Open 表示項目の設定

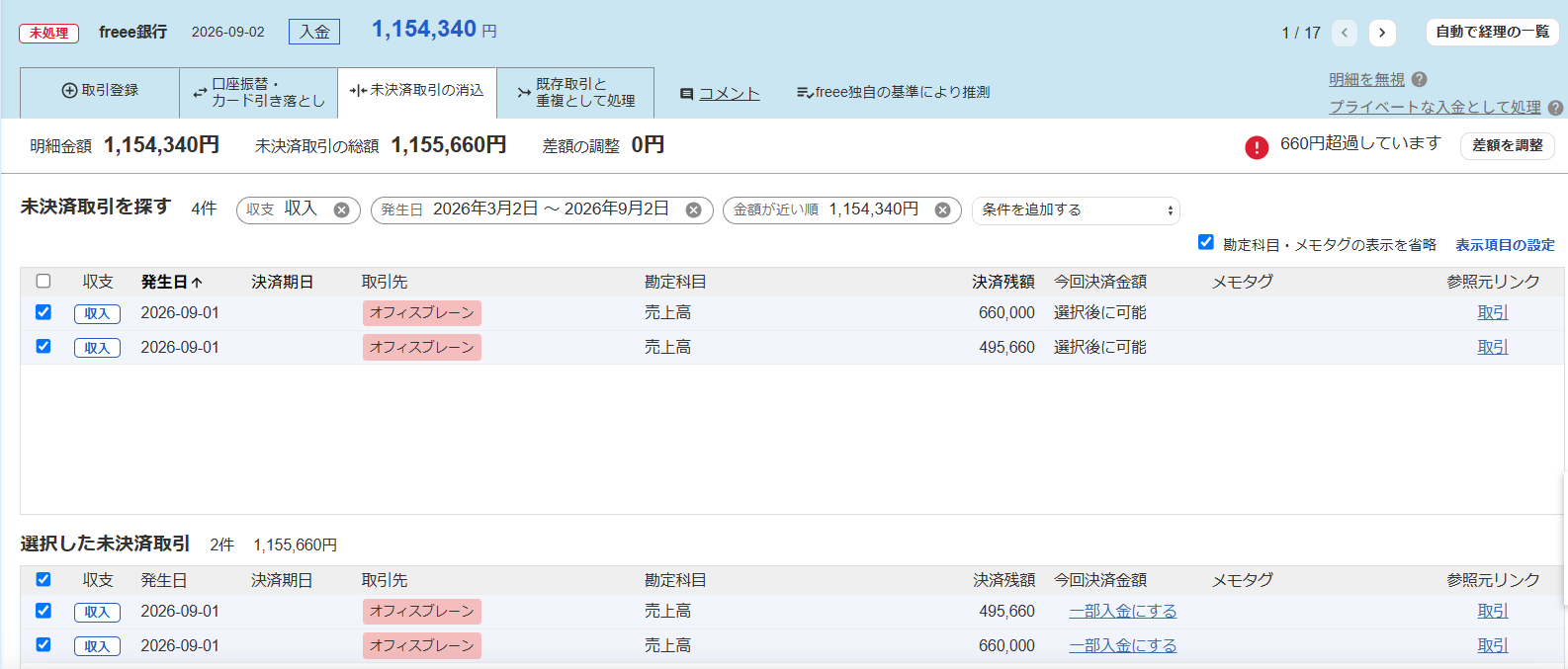tap(1505, 245)
